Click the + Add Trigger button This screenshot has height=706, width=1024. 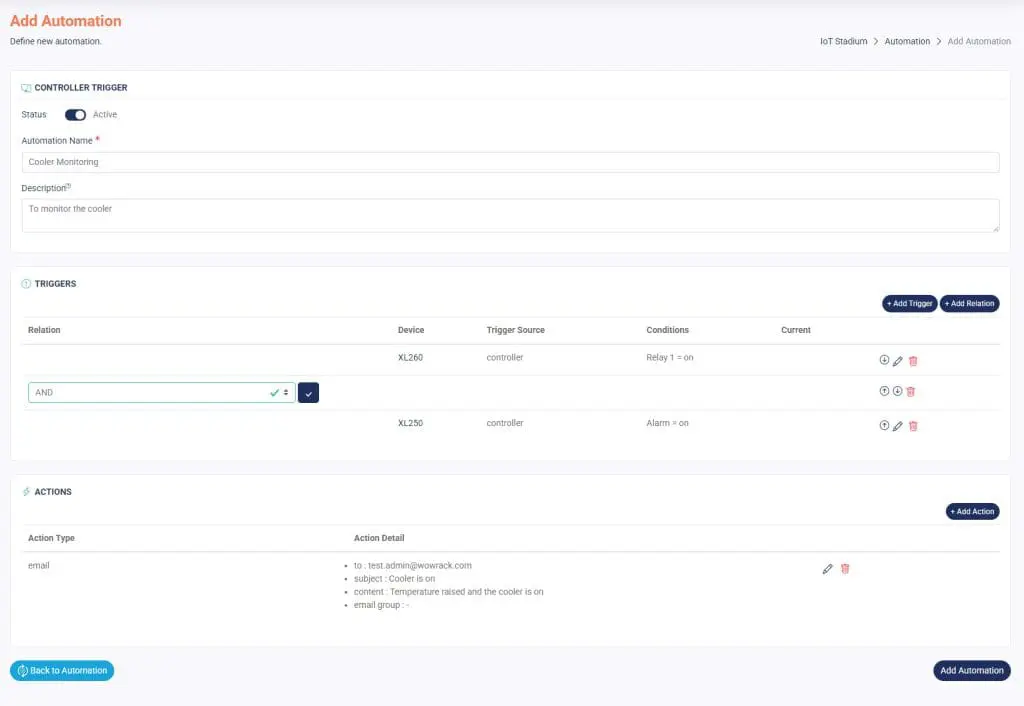tap(909, 303)
